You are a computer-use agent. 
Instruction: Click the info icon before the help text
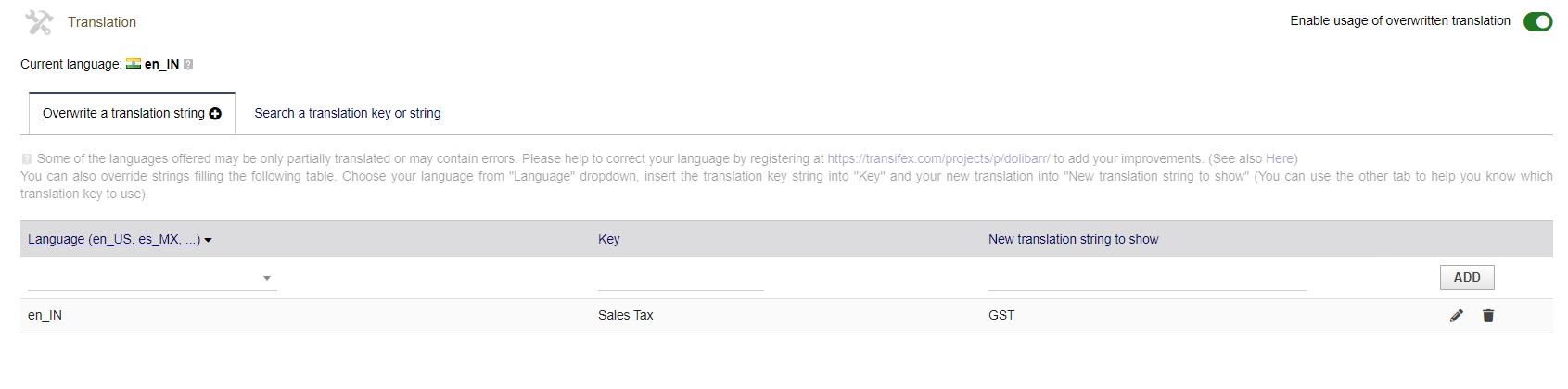coord(27,159)
